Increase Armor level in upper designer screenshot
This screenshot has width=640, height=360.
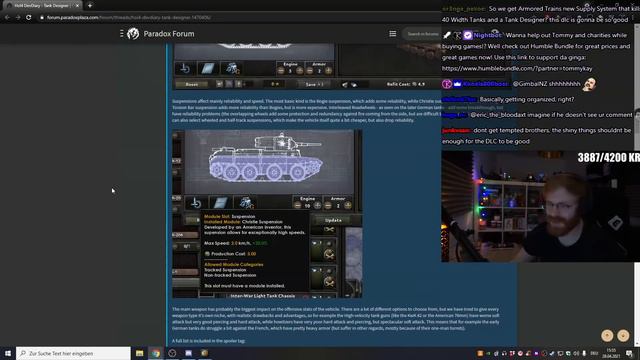[x=328, y=71]
